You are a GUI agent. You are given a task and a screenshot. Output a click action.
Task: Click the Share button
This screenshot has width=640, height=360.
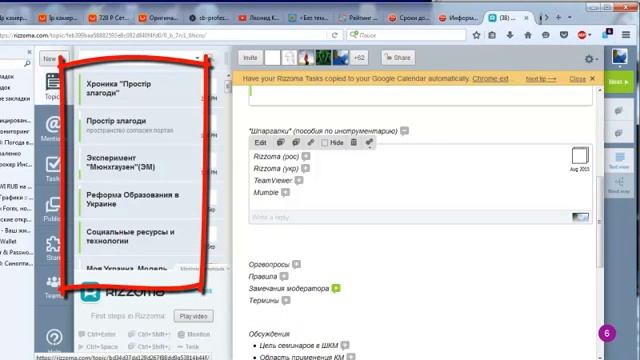pyautogui.click(x=398, y=58)
